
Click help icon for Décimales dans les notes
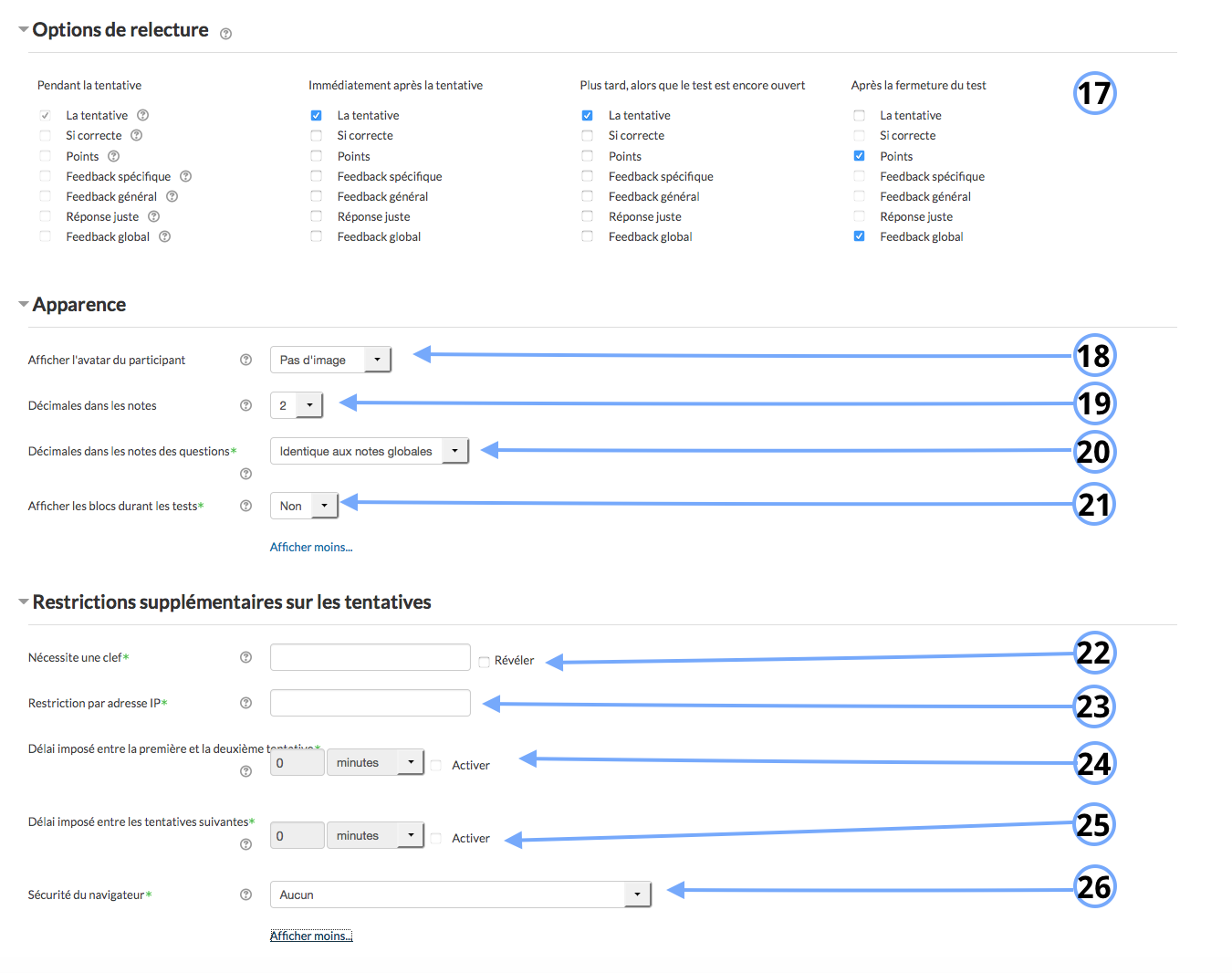click(x=245, y=405)
